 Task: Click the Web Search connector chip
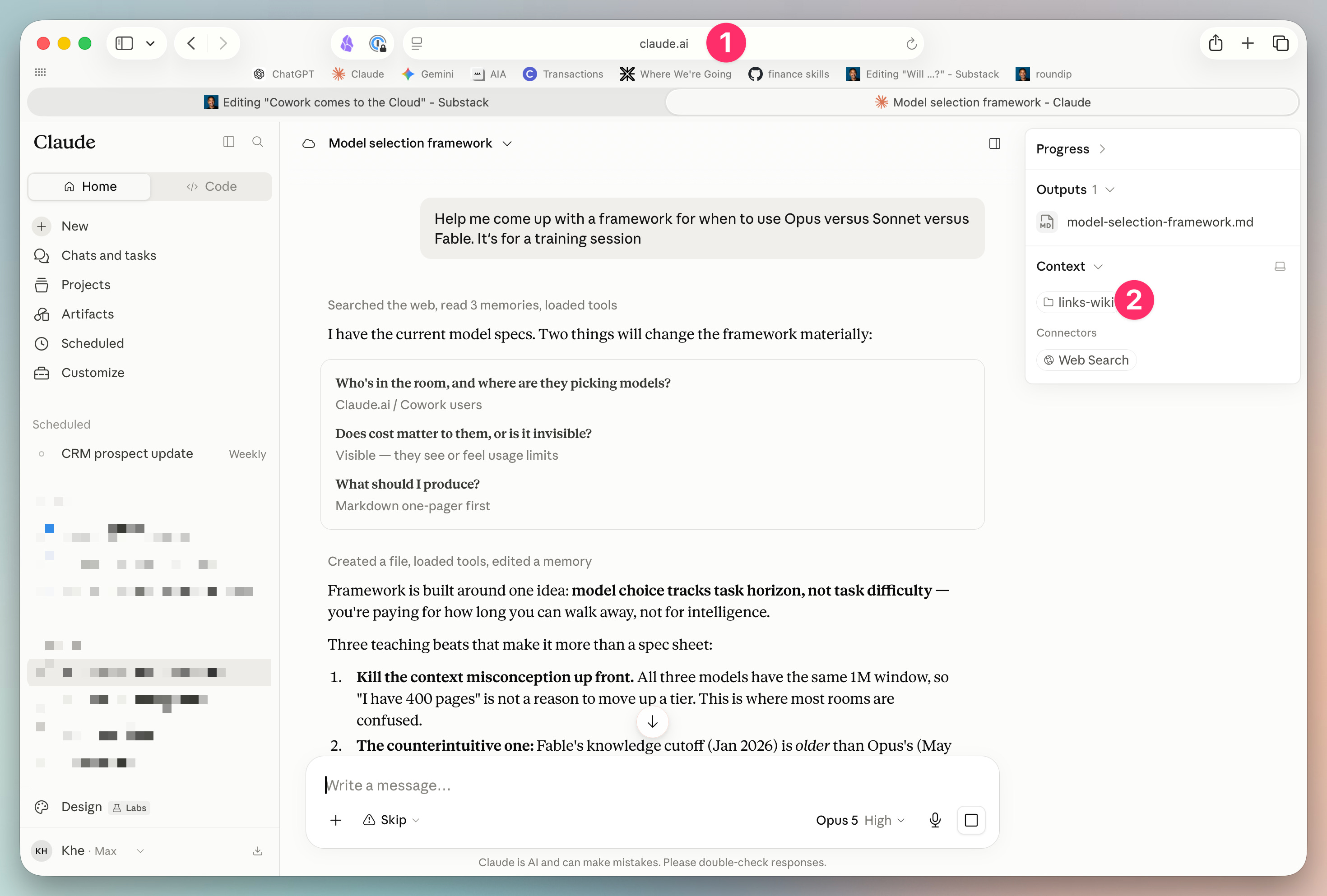(1086, 360)
